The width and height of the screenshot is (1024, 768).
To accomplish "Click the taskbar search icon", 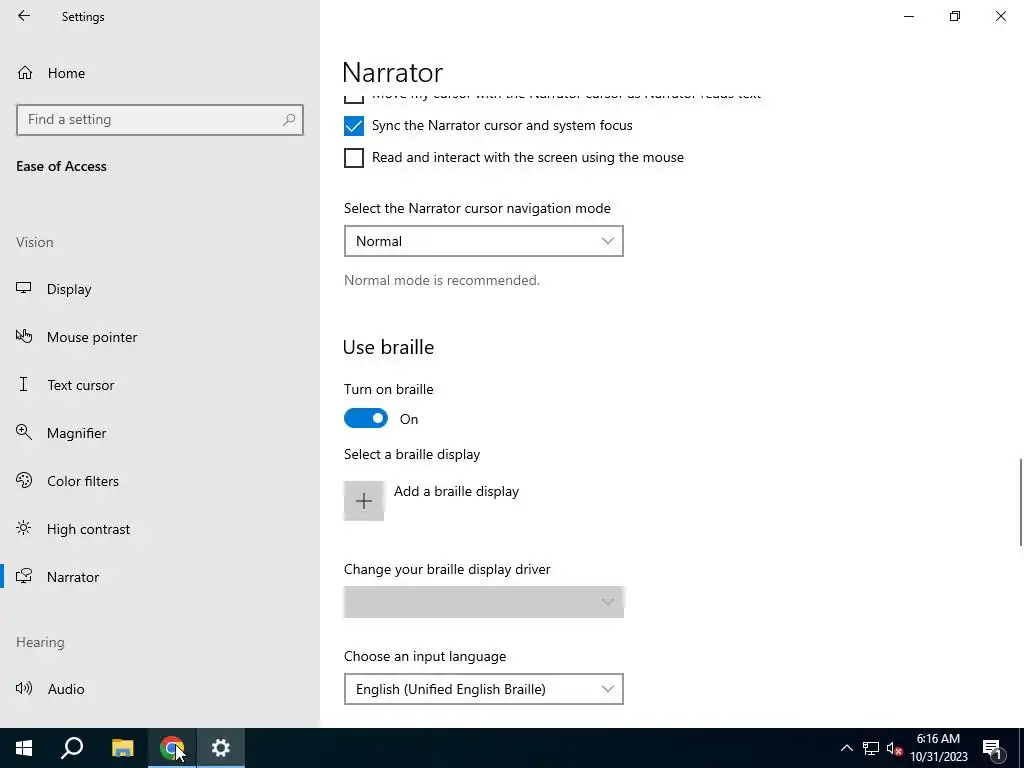I will 72,748.
